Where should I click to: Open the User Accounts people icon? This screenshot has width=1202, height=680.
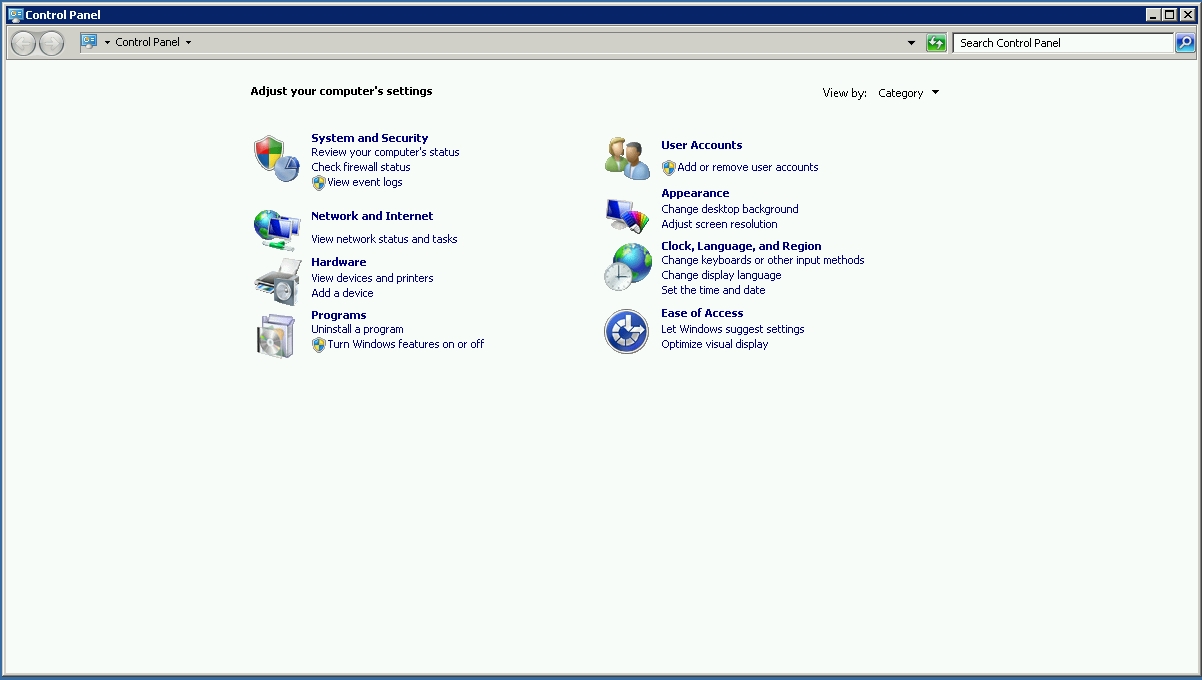[627, 159]
